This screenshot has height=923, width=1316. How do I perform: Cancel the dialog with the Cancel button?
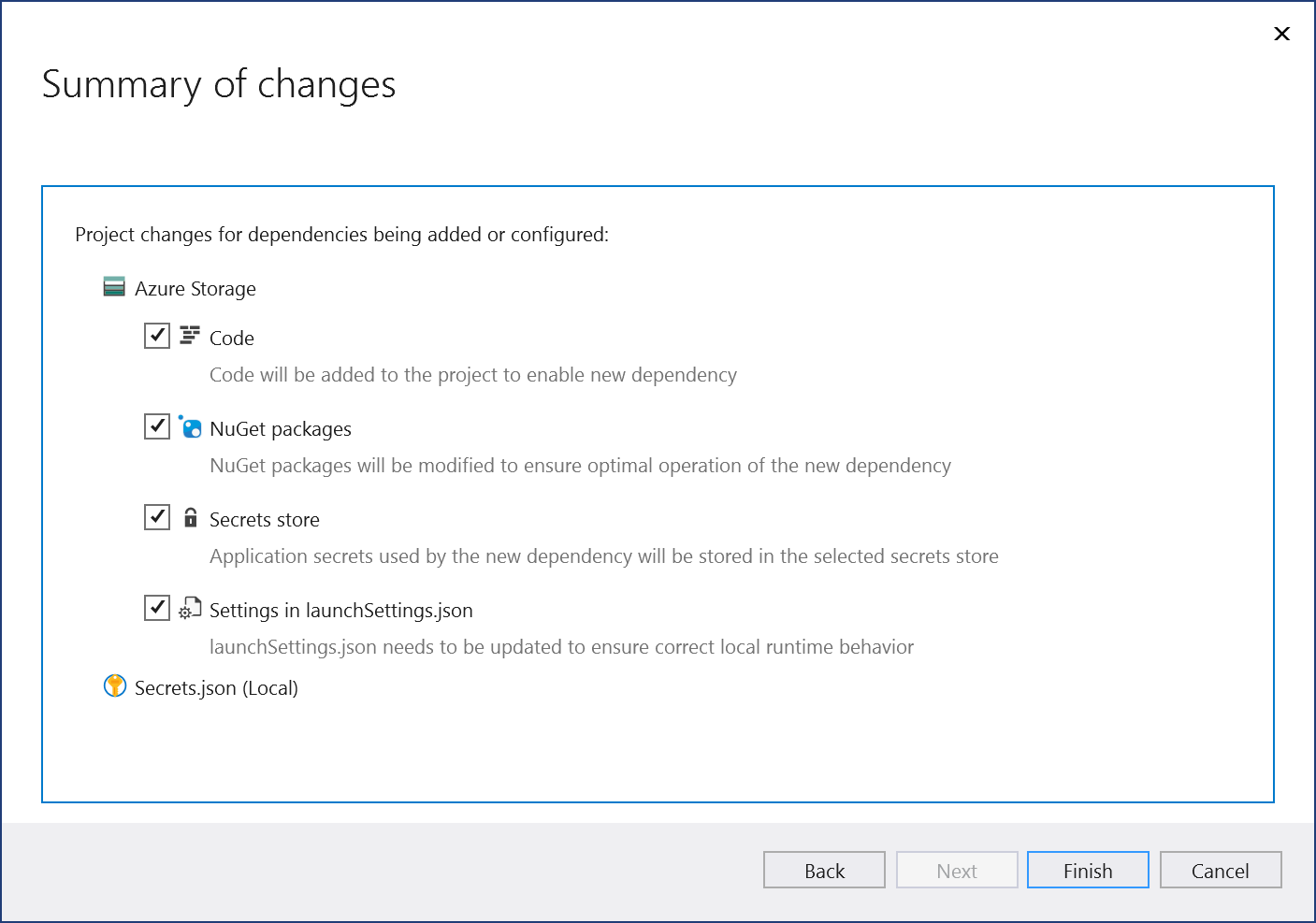1220,870
